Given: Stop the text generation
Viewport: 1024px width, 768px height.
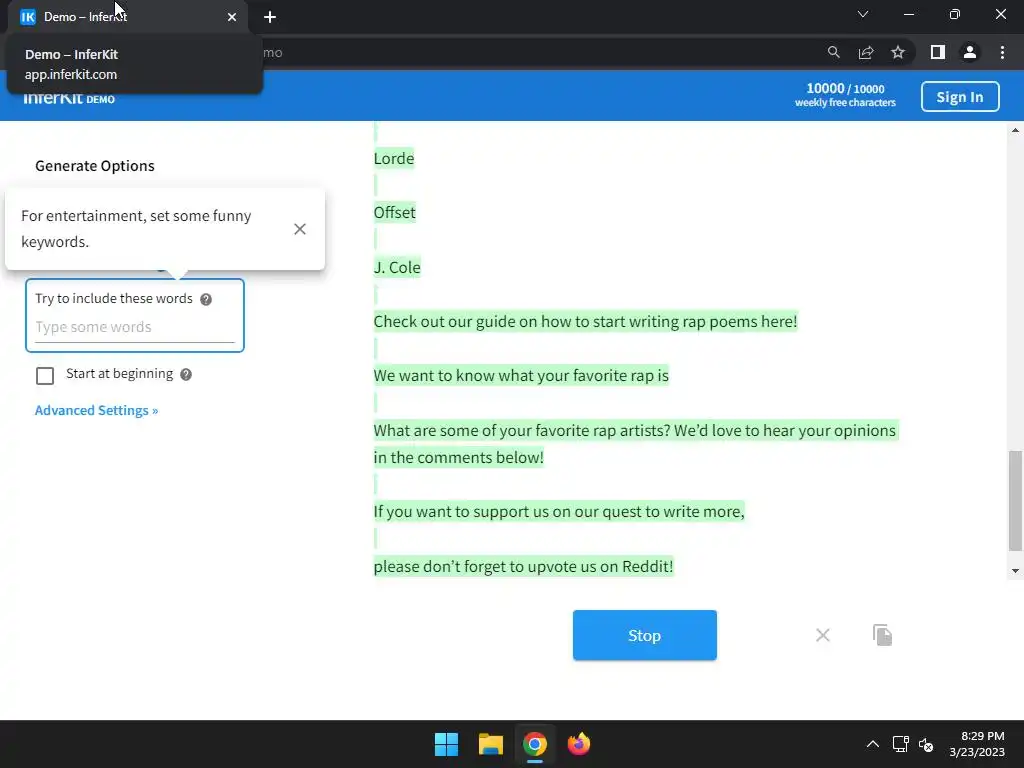Looking at the screenshot, I should pos(645,635).
